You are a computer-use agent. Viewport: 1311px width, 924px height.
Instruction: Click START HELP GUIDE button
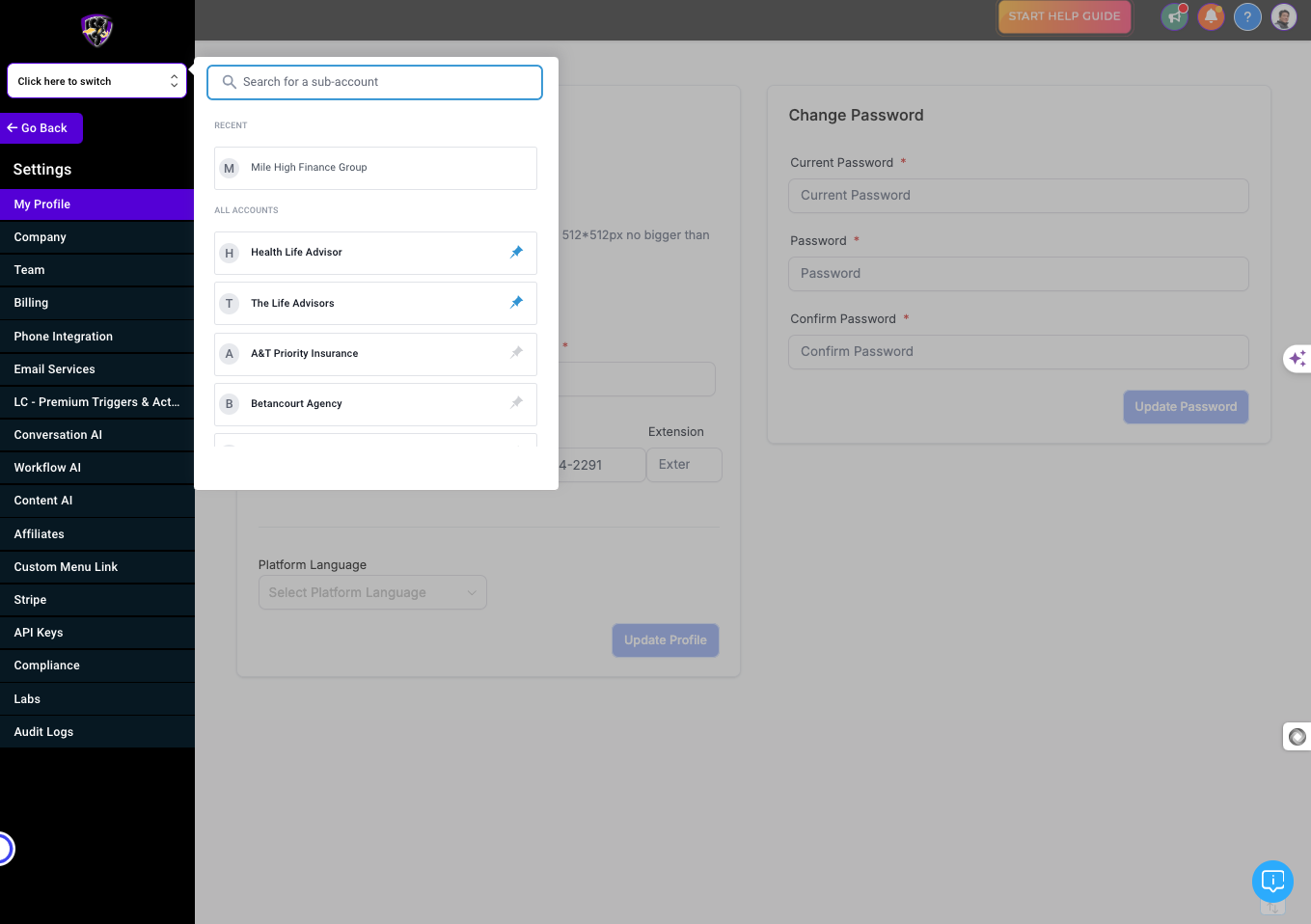click(x=1064, y=16)
